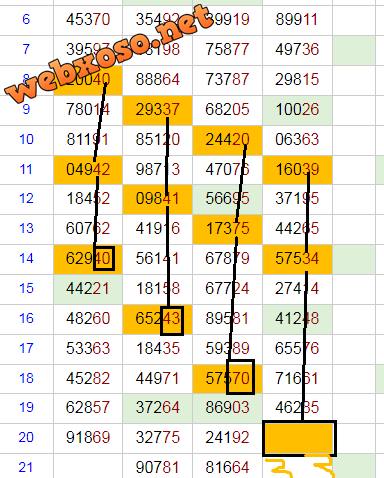Select row header number 13
384x478 pixels.
26,229
